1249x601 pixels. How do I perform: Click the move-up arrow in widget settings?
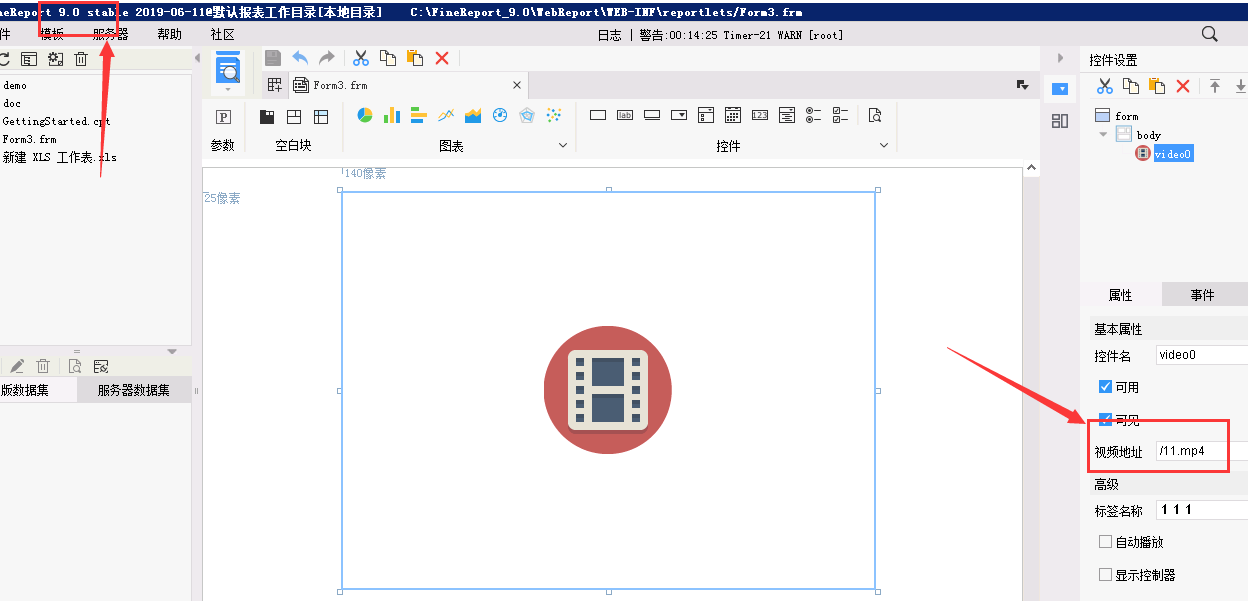[x=1215, y=86]
